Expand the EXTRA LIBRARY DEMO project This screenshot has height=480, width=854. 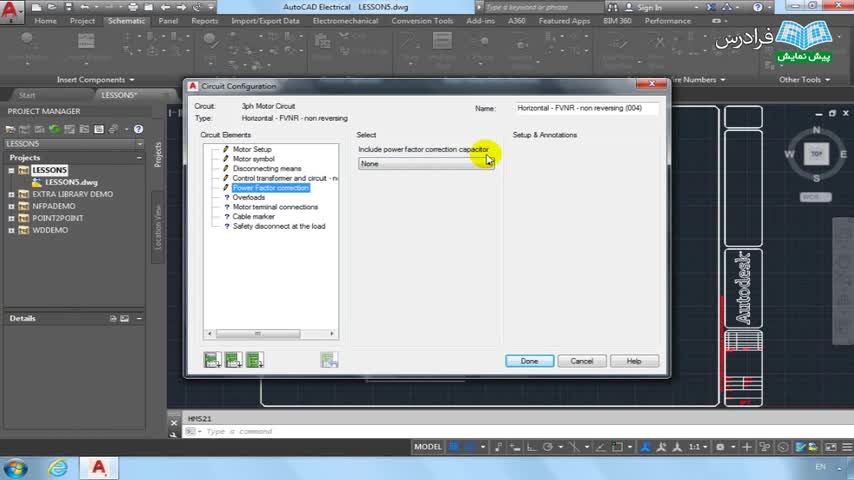(x=11, y=195)
